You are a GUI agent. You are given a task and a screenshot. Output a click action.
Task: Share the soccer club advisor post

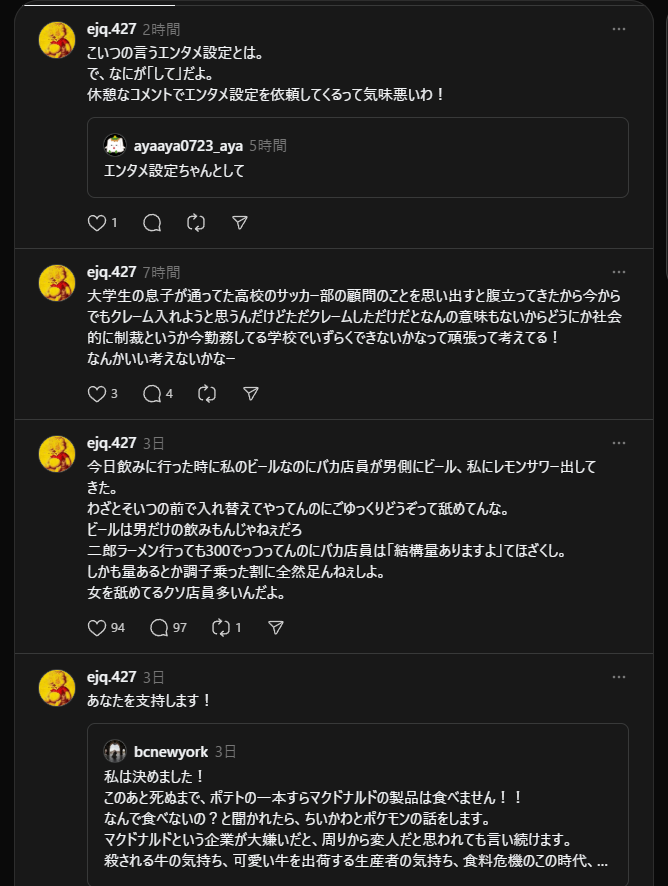[x=251, y=394]
